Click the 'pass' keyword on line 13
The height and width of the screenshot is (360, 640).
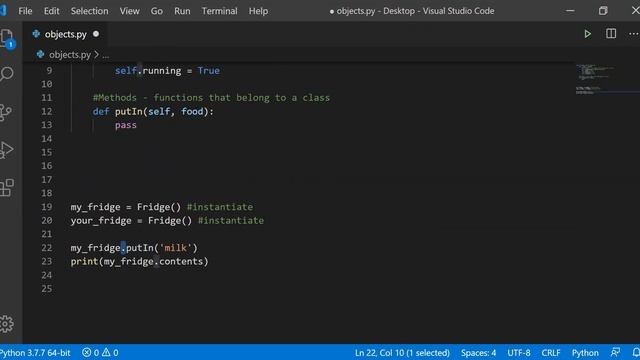(x=126, y=125)
